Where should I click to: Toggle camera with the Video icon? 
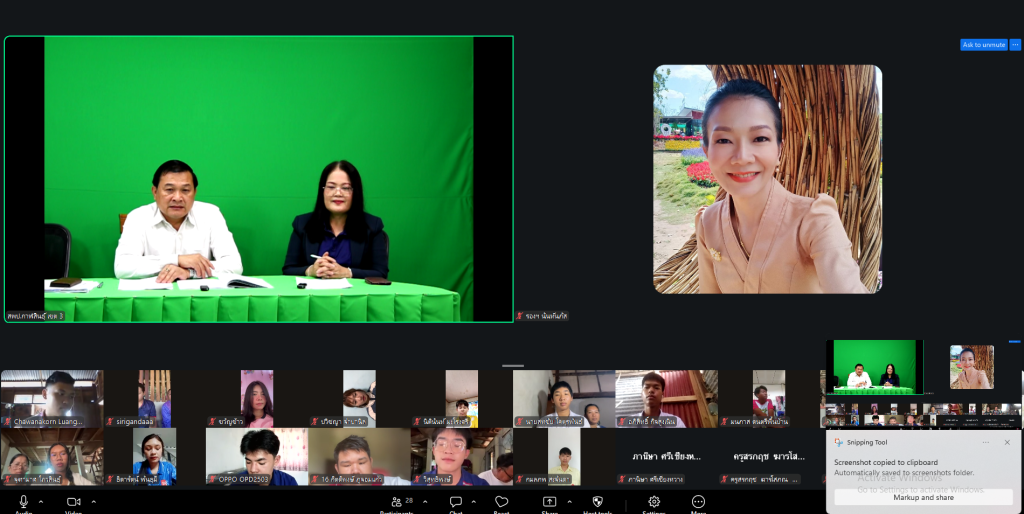pos(73,502)
